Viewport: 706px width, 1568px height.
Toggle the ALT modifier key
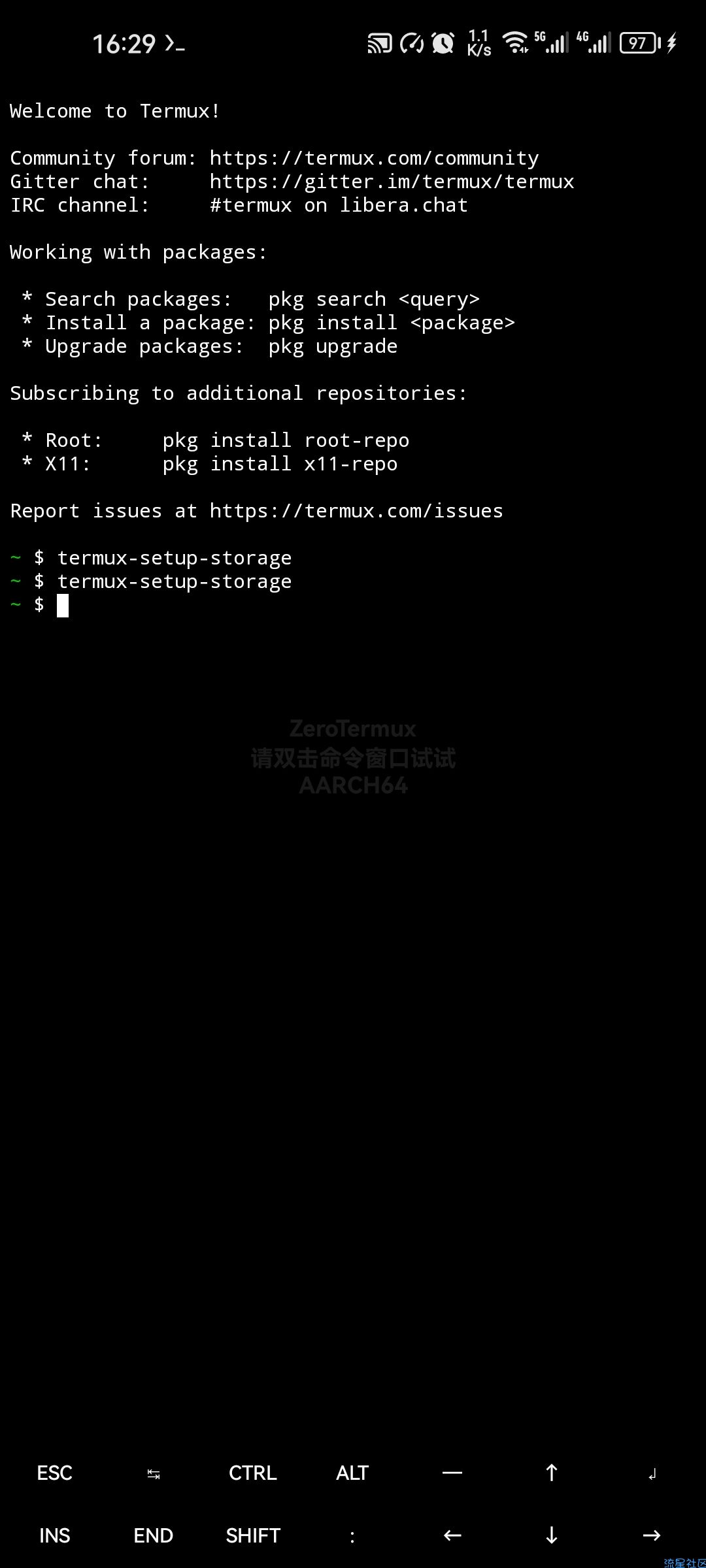coord(352,1473)
